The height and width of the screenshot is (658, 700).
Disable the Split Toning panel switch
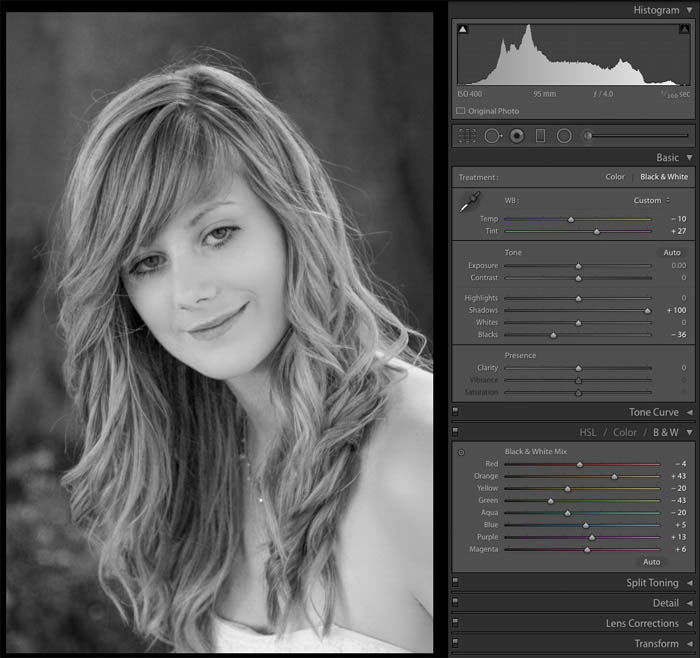tap(456, 581)
